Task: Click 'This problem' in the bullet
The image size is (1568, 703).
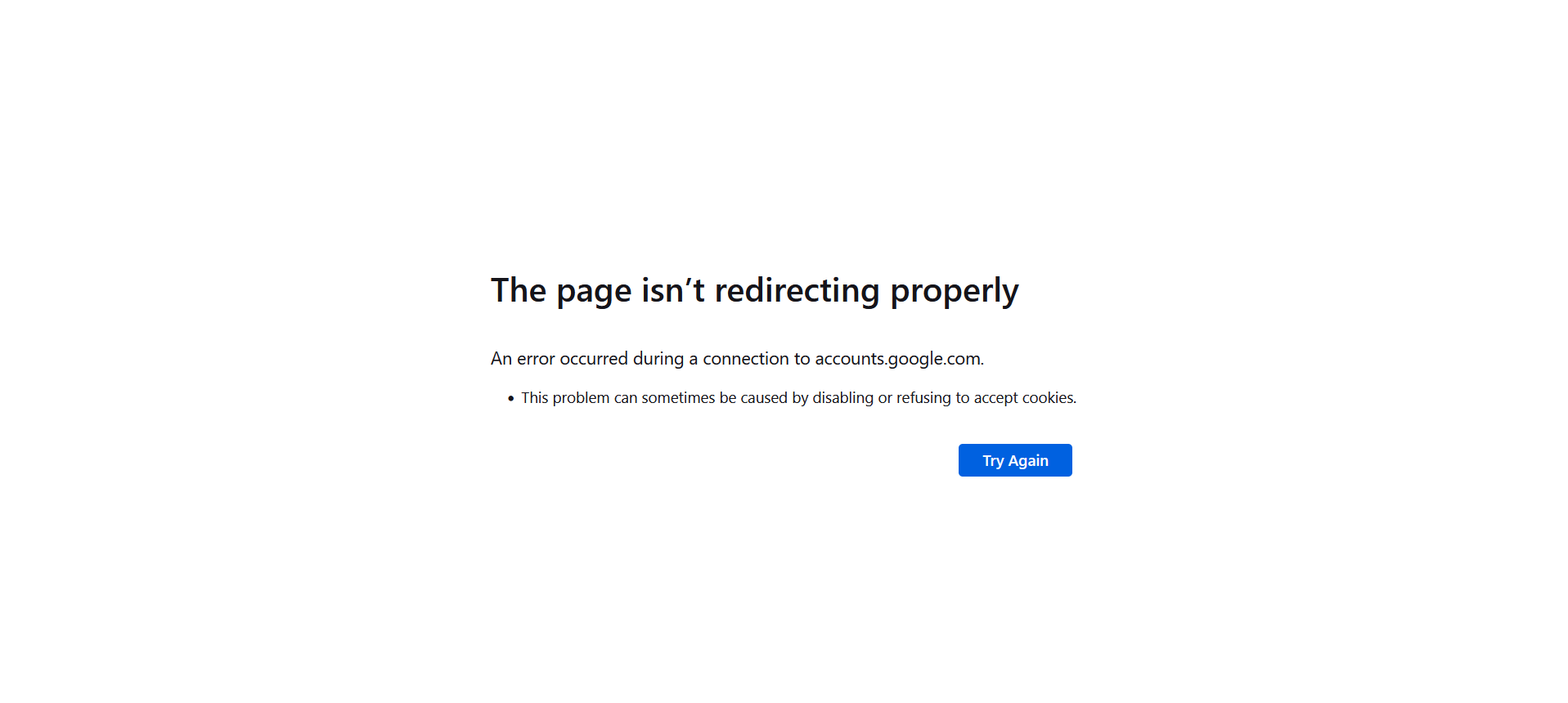Action: coord(565,398)
